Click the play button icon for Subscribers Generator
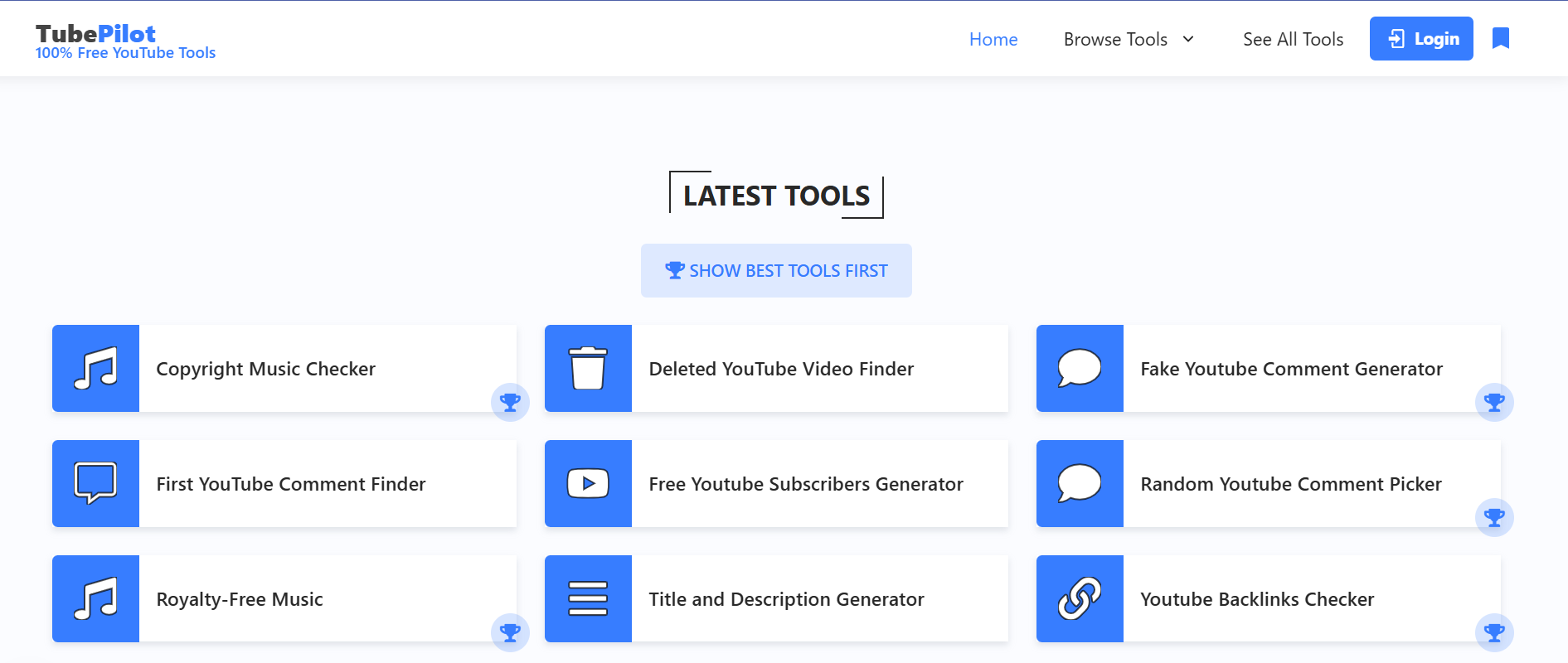This screenshot has height=663, width=1568. (588, 483)
